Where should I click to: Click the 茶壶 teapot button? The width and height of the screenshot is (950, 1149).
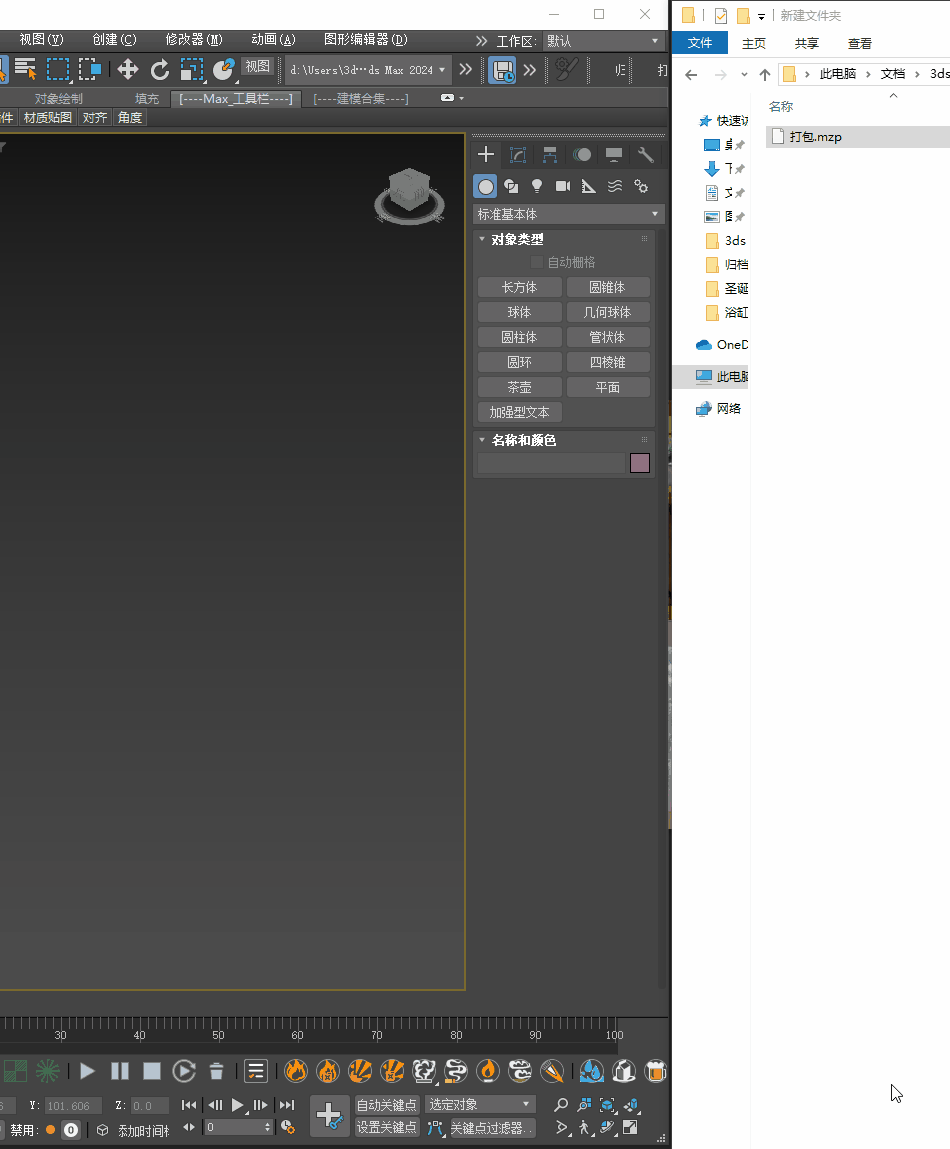(519, 387)
